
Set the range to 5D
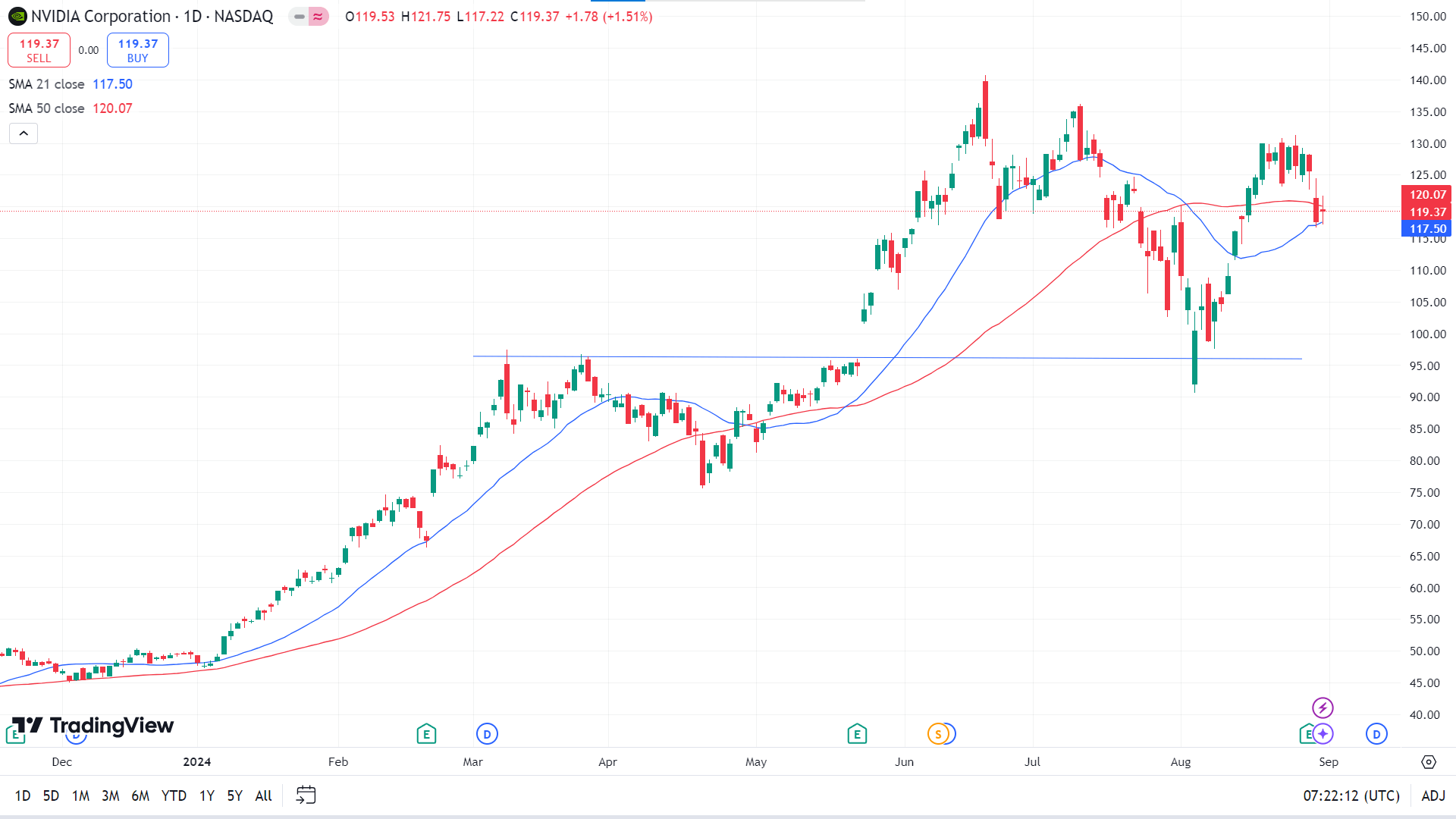51,795
